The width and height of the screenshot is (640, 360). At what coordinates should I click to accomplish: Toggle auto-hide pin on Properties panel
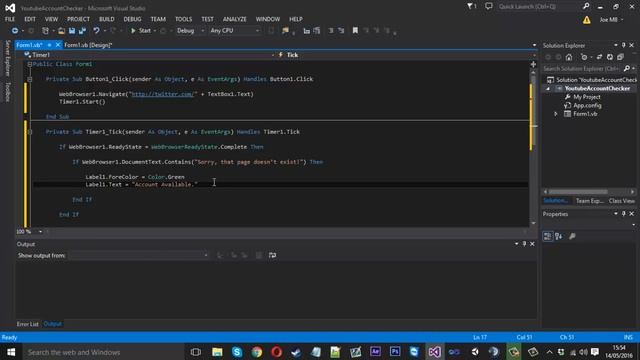(623, 214)
